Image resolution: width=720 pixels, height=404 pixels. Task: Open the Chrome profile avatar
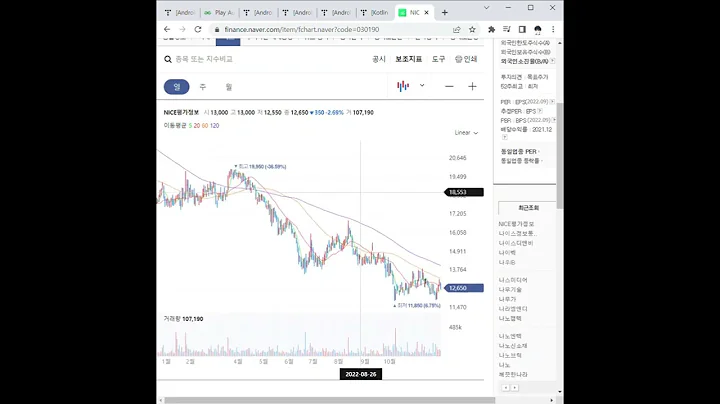click(538, 30)
